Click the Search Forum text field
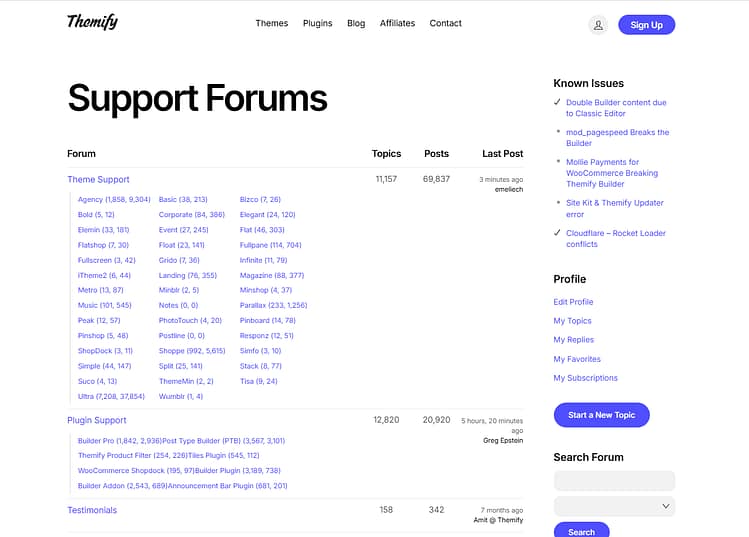The image size is (749, 537). point(614,481)
